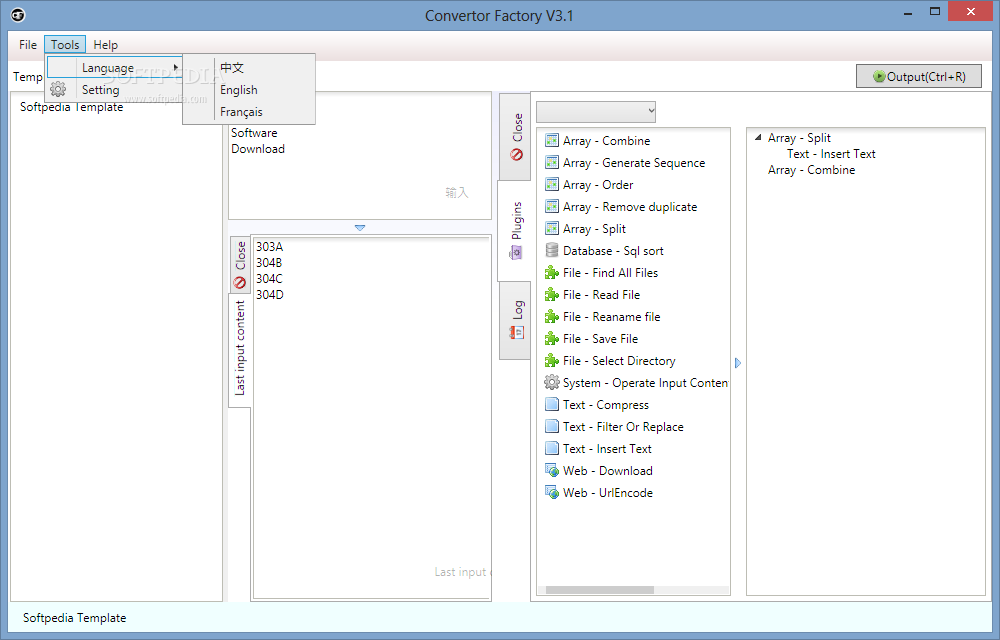The image size is (1000, 640).
Task: Select English language option
Action: click(249, 90)
